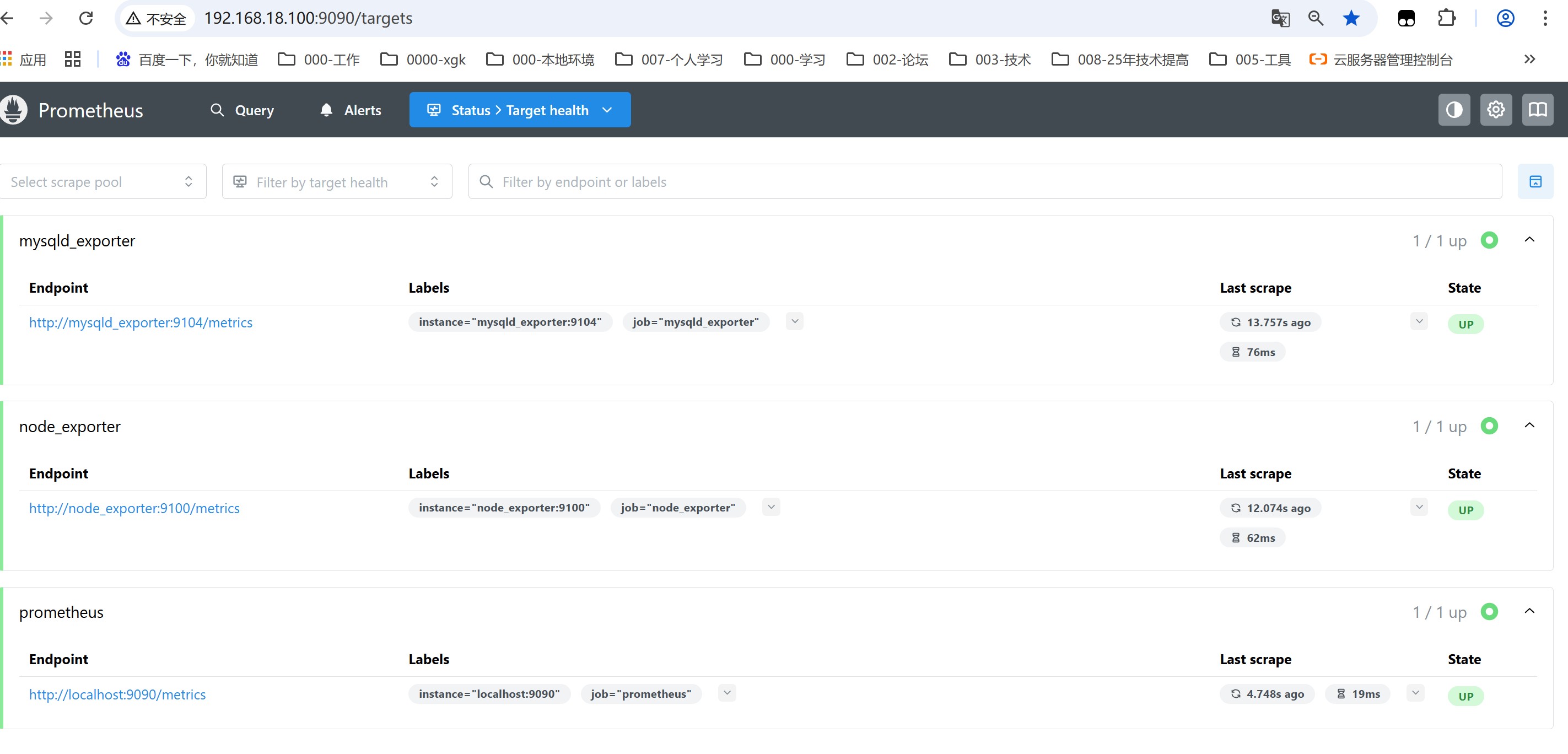Image resolution: width=1568 pixels, height=754 pixels.
Task: Open Filter by target health dropdown
Action: [337, 181]
